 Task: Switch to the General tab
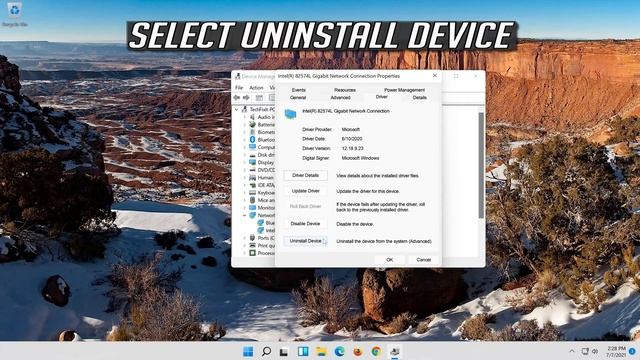click(x=298, y=98)
